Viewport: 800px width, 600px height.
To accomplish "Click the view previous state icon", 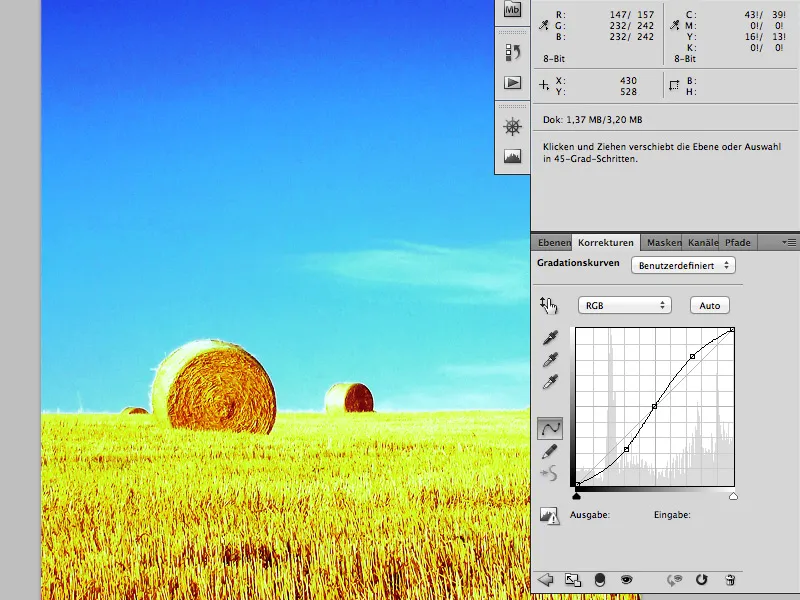I will coord(674,580).
